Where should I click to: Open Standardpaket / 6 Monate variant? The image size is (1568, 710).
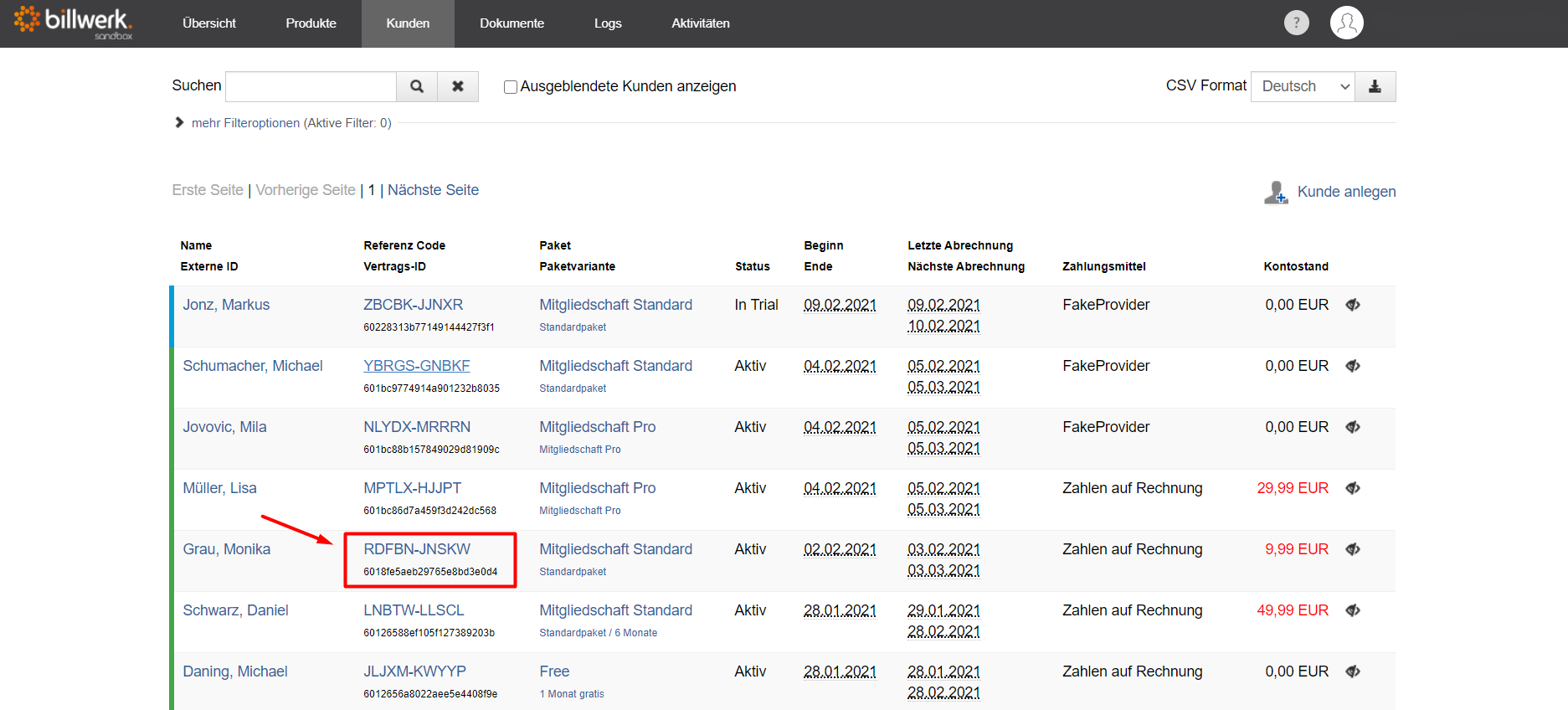(599, 633)
